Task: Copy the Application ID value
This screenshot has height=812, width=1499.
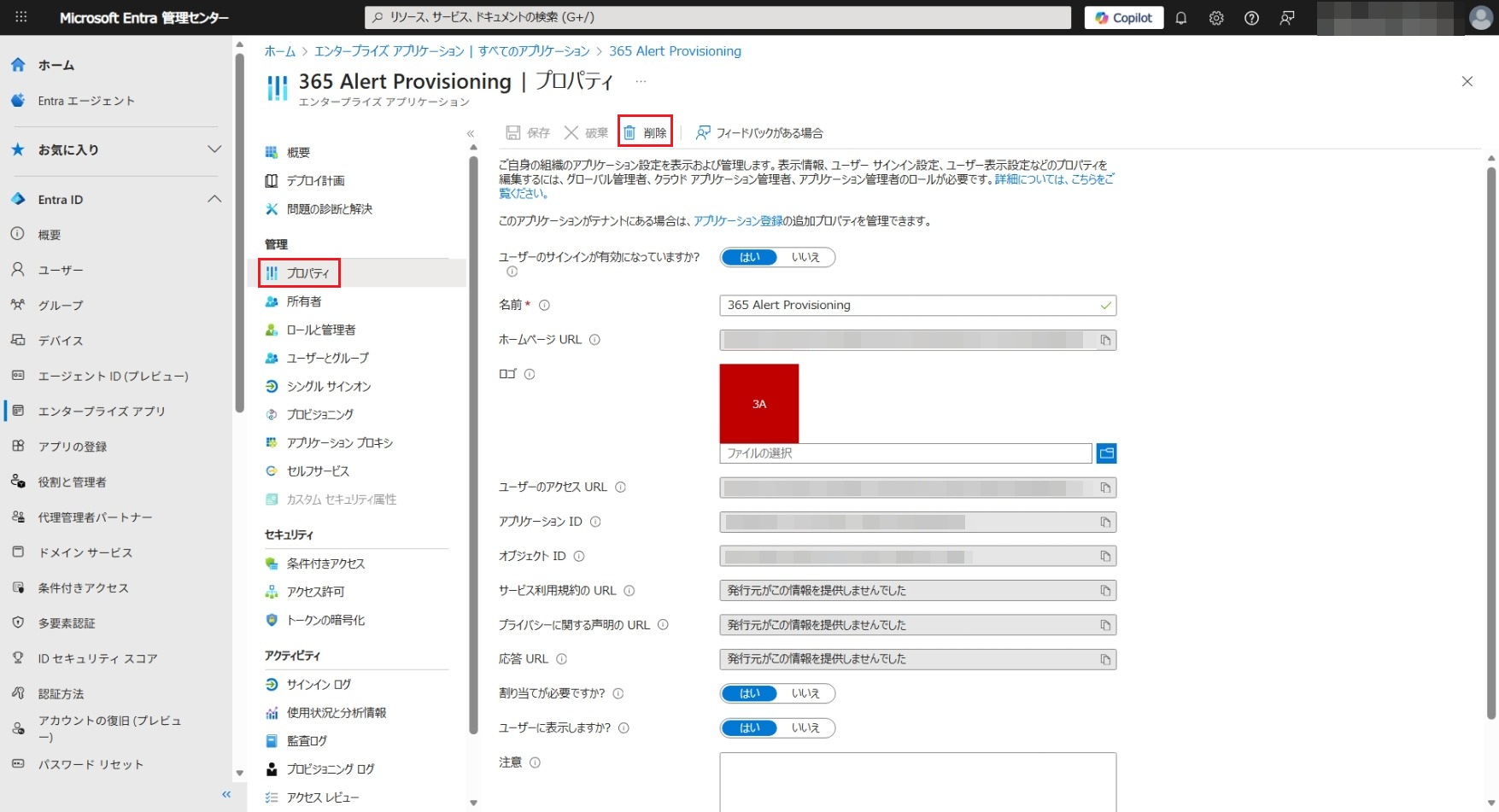Action: (1105, 522)
